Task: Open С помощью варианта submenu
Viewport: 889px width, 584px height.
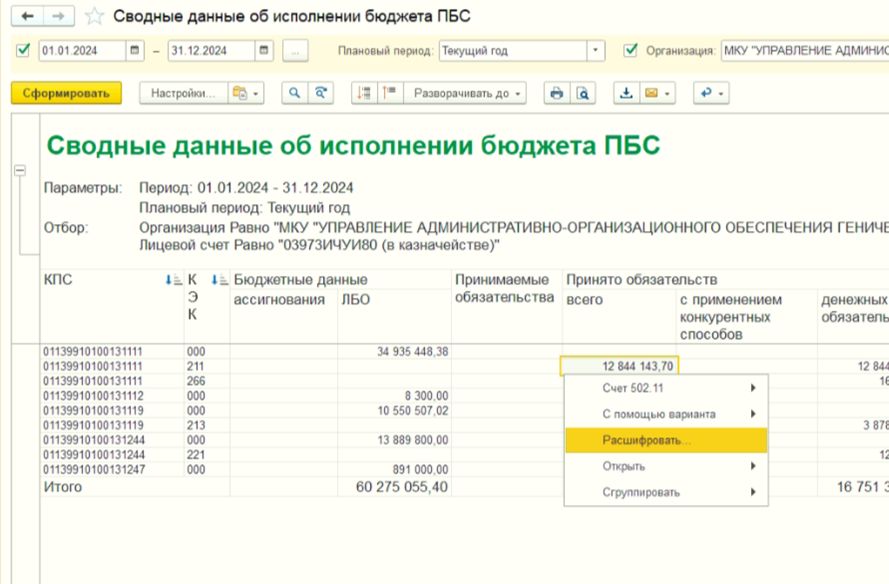Action: (x=666, y=414)
